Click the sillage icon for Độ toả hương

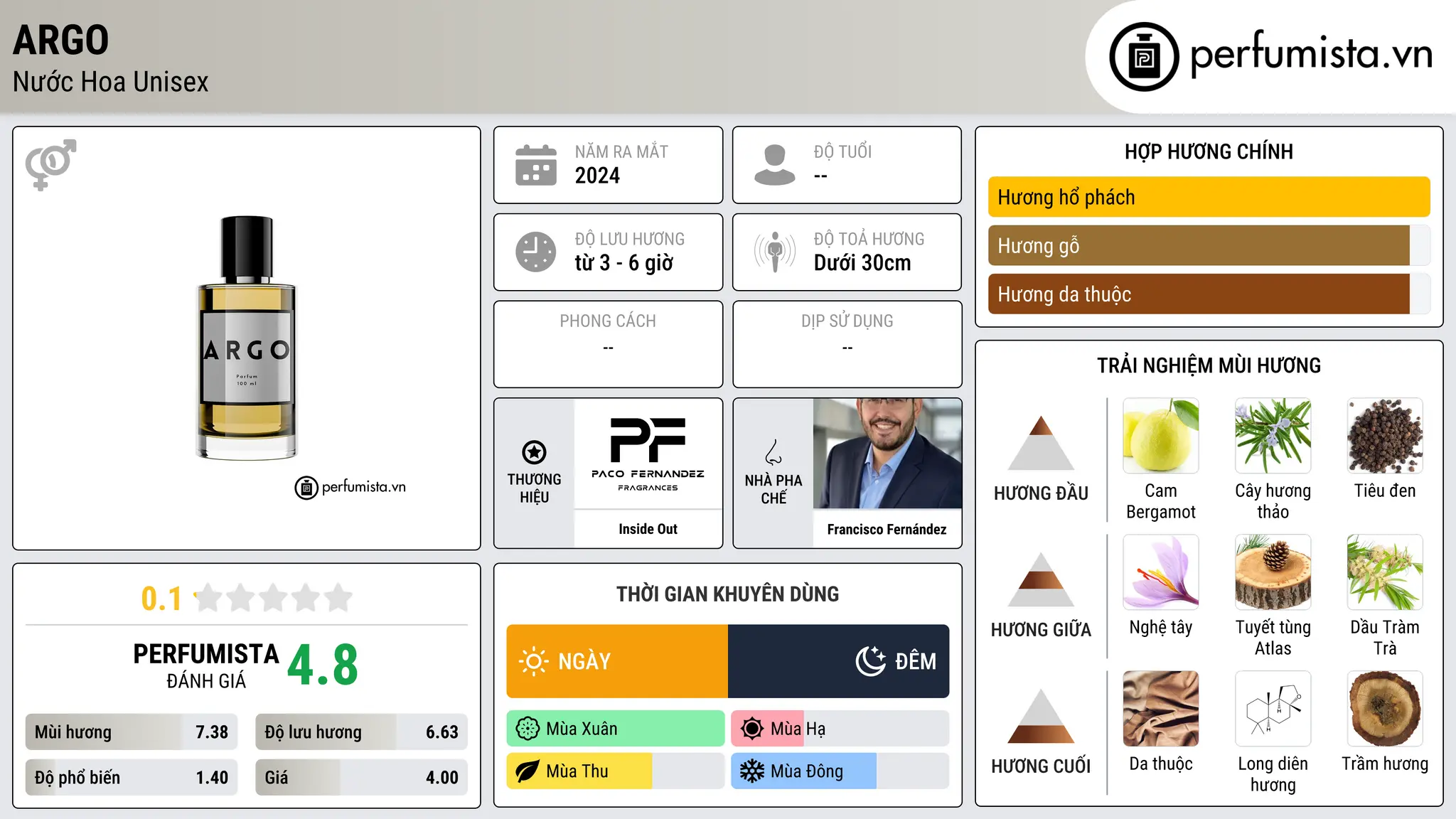coord(774,252)
